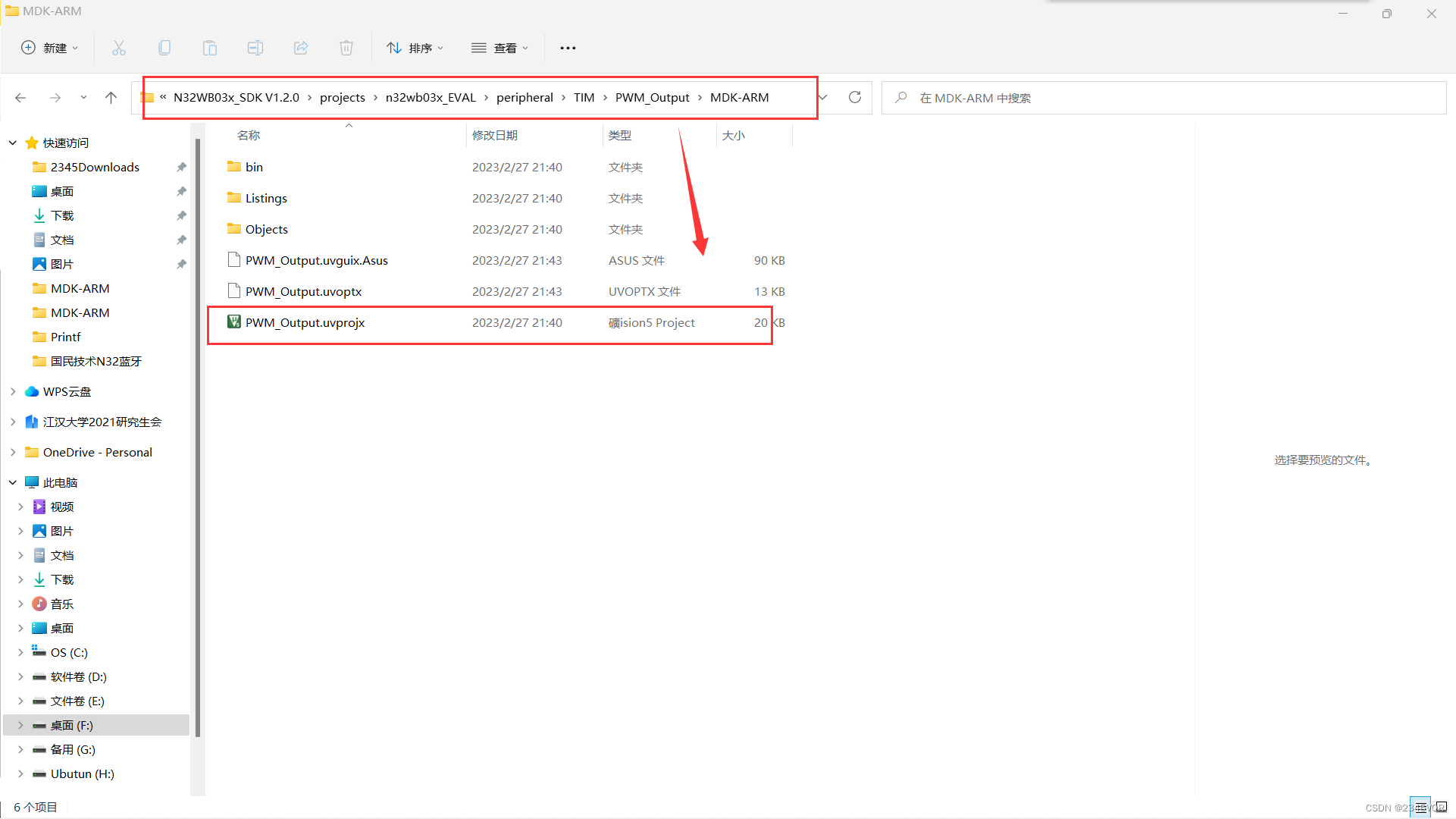Image resolution: width=1456 pixels, height=819 pixels.
Task: Refresh the folder with the reload icon
Action: (x=855, y=97)
